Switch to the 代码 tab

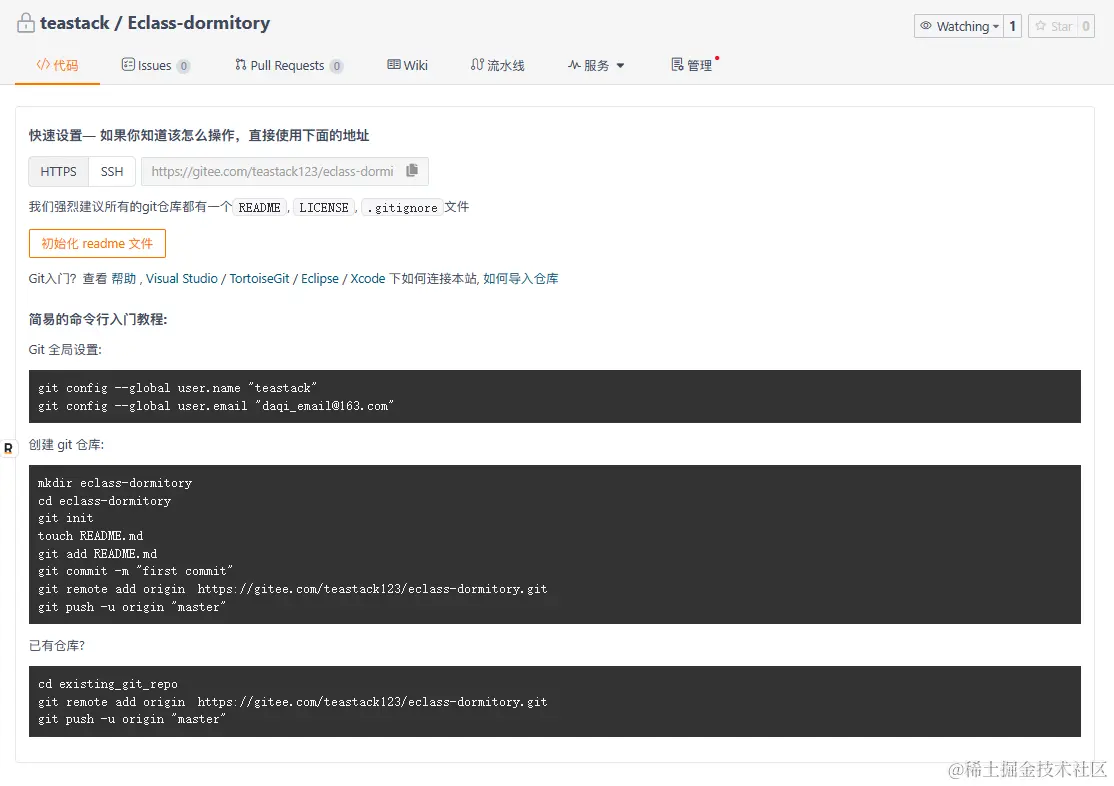coord(58,65)
